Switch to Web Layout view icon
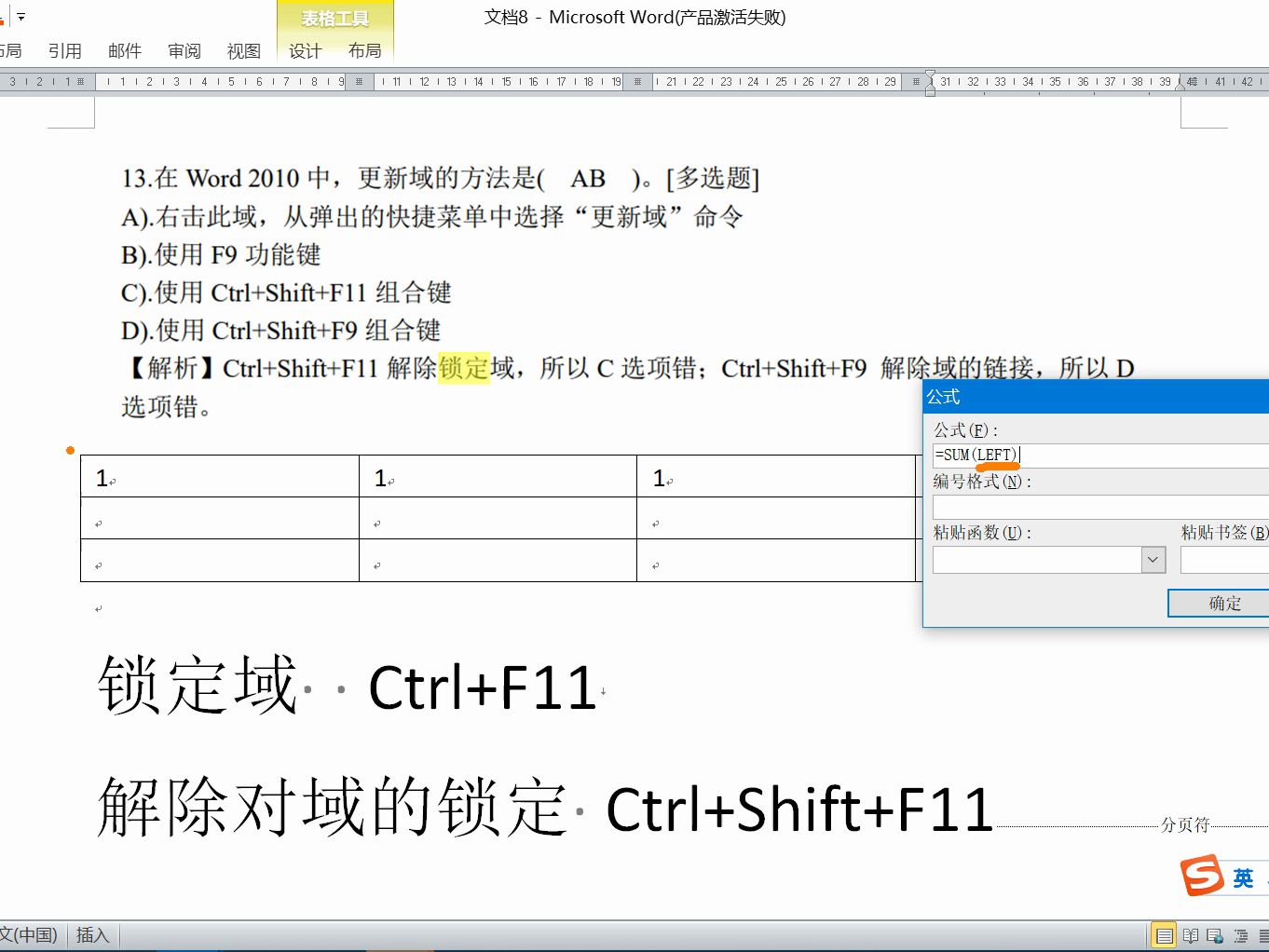 click(x=1215, y=935)
